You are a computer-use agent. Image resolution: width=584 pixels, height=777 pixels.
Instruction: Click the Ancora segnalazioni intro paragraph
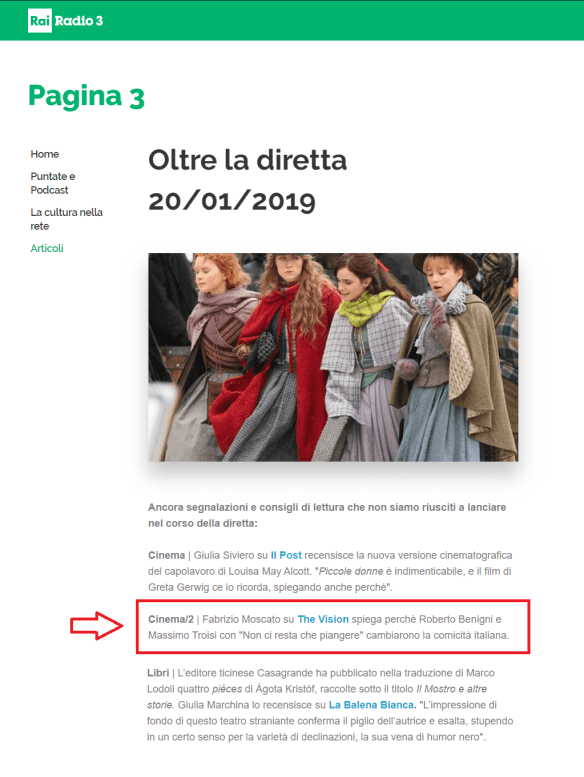(327, 515)
